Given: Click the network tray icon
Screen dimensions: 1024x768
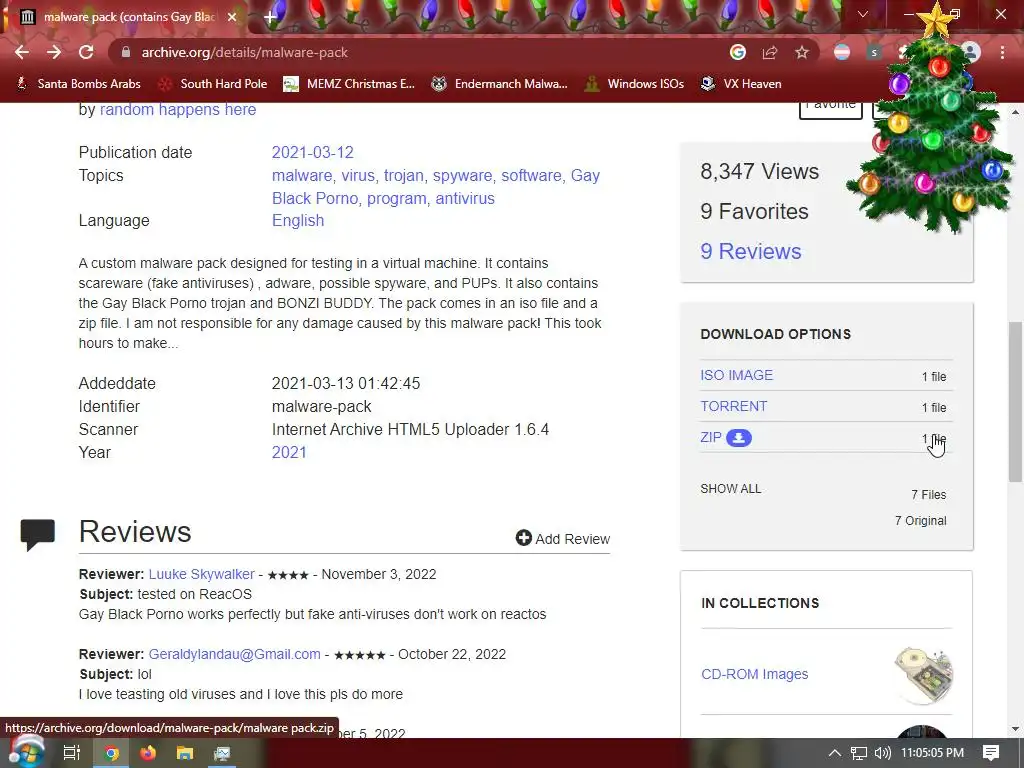Looking at the screenshot, I should (x=859, y=753).
